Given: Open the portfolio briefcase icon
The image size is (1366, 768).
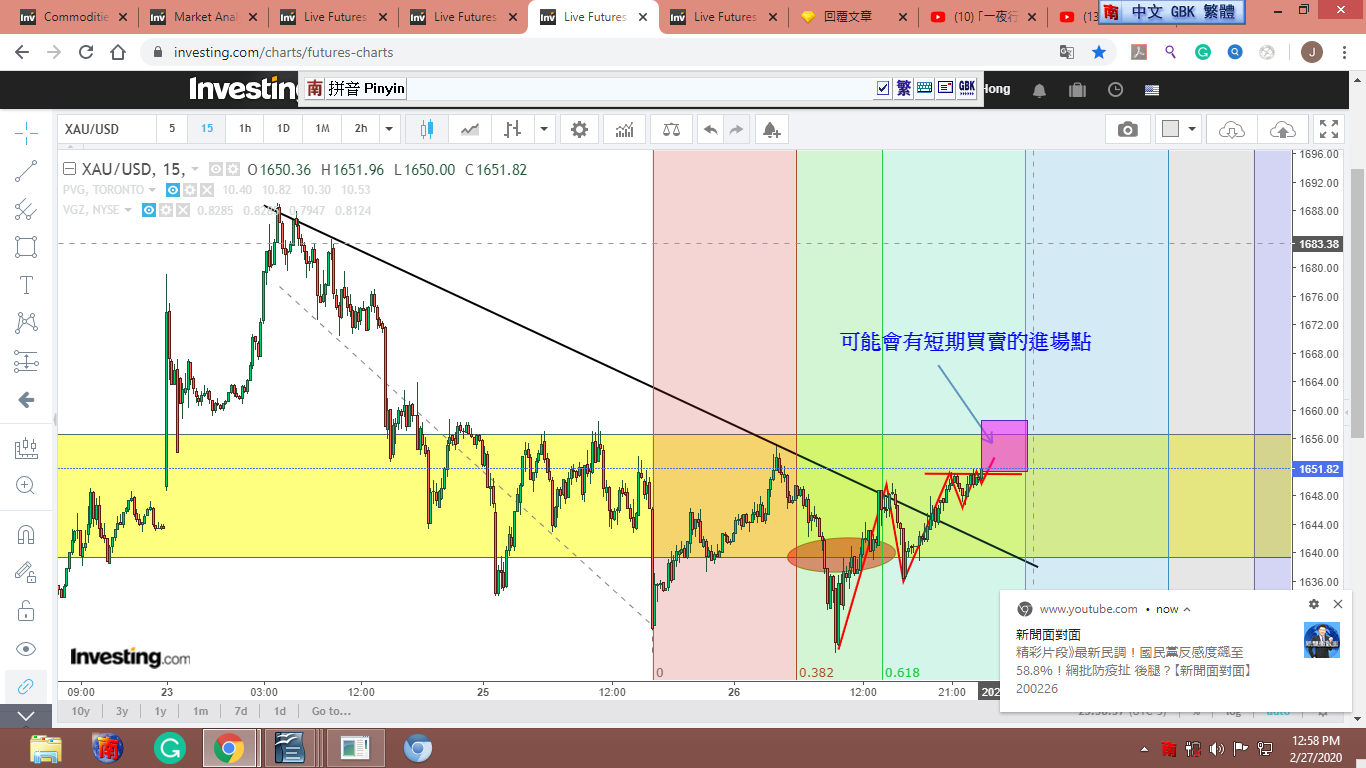Looking at the screenshot, I should pos(1077,90).
